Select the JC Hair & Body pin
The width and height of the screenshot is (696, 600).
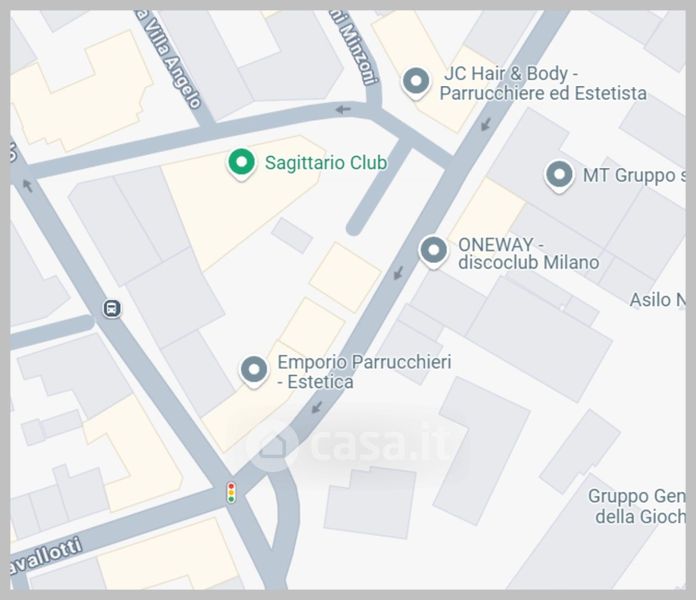pos(416,83)
